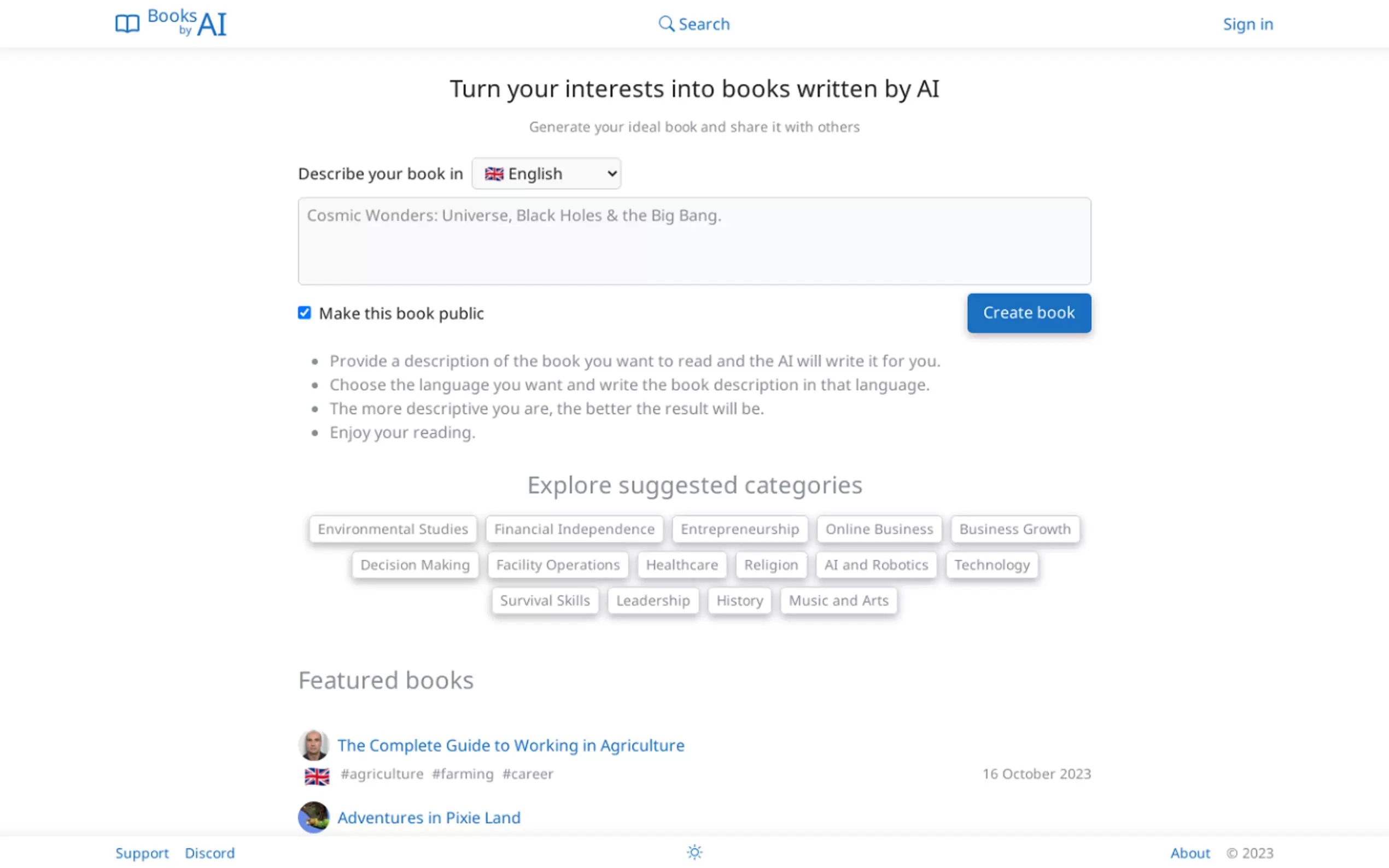The width and height of the screenshot is (1389, 868).
Task: Pick the Music and Arts category
Action: (838, 601)
